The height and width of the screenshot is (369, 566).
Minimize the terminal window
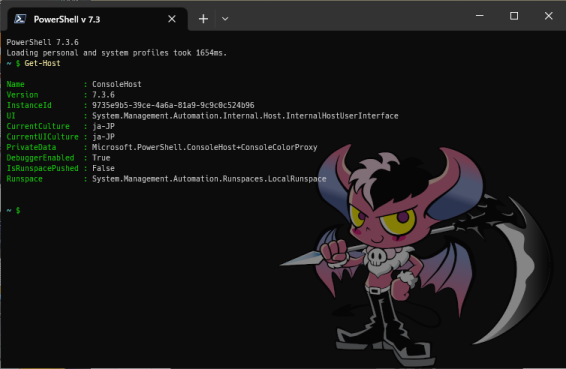click(479, 16)
